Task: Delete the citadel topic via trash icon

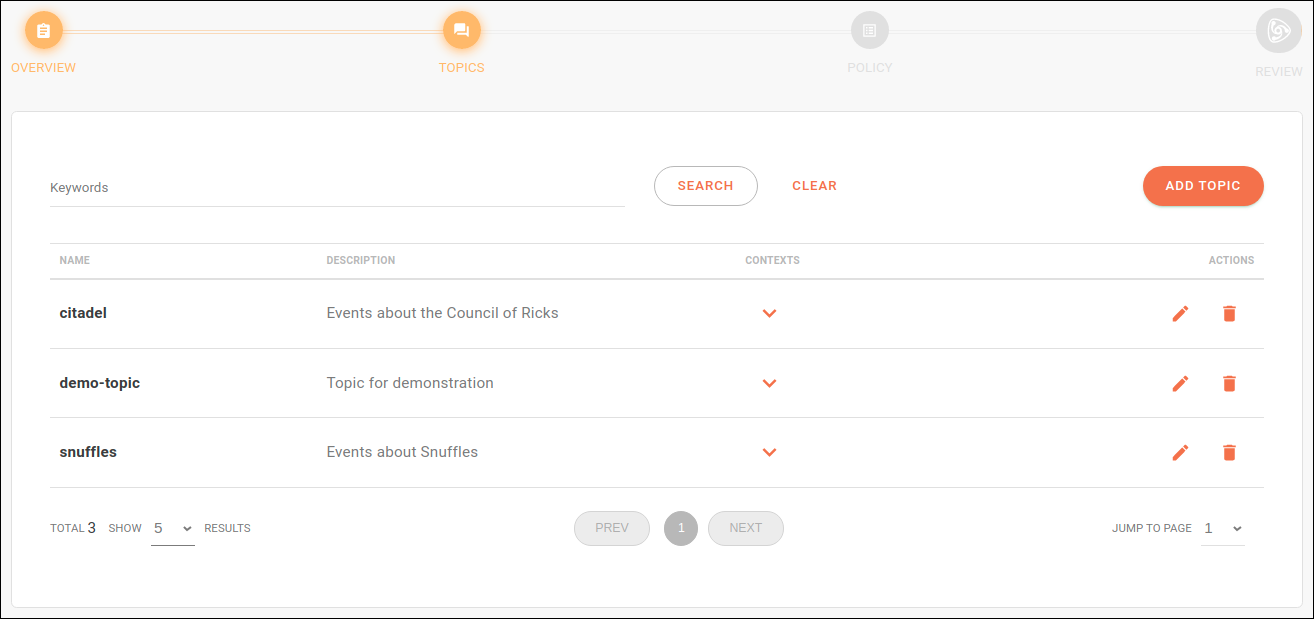Action: [1229, 313]
